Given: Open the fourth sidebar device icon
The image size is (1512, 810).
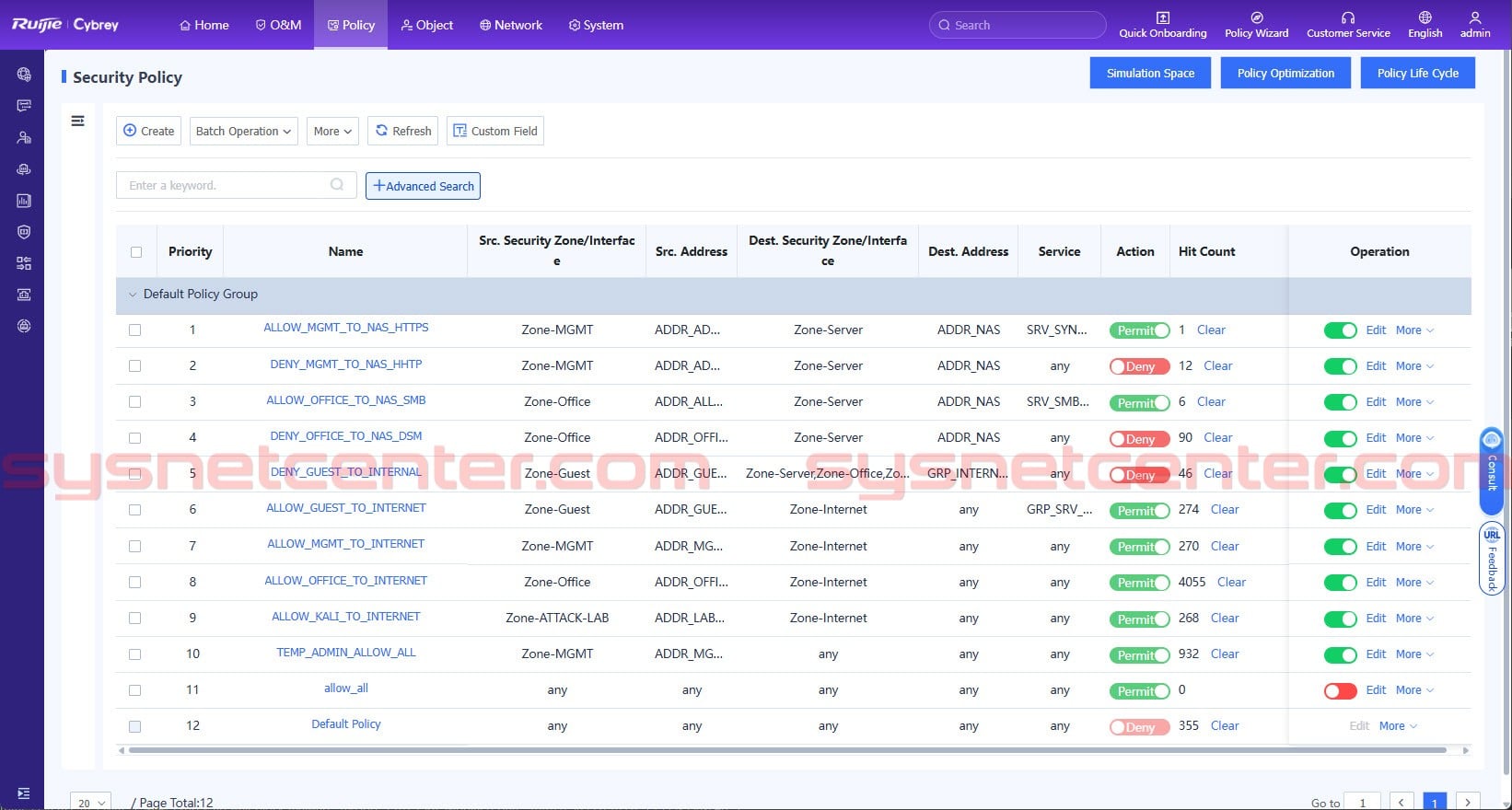Looking at the screenshot, I should tap(24, 169).
